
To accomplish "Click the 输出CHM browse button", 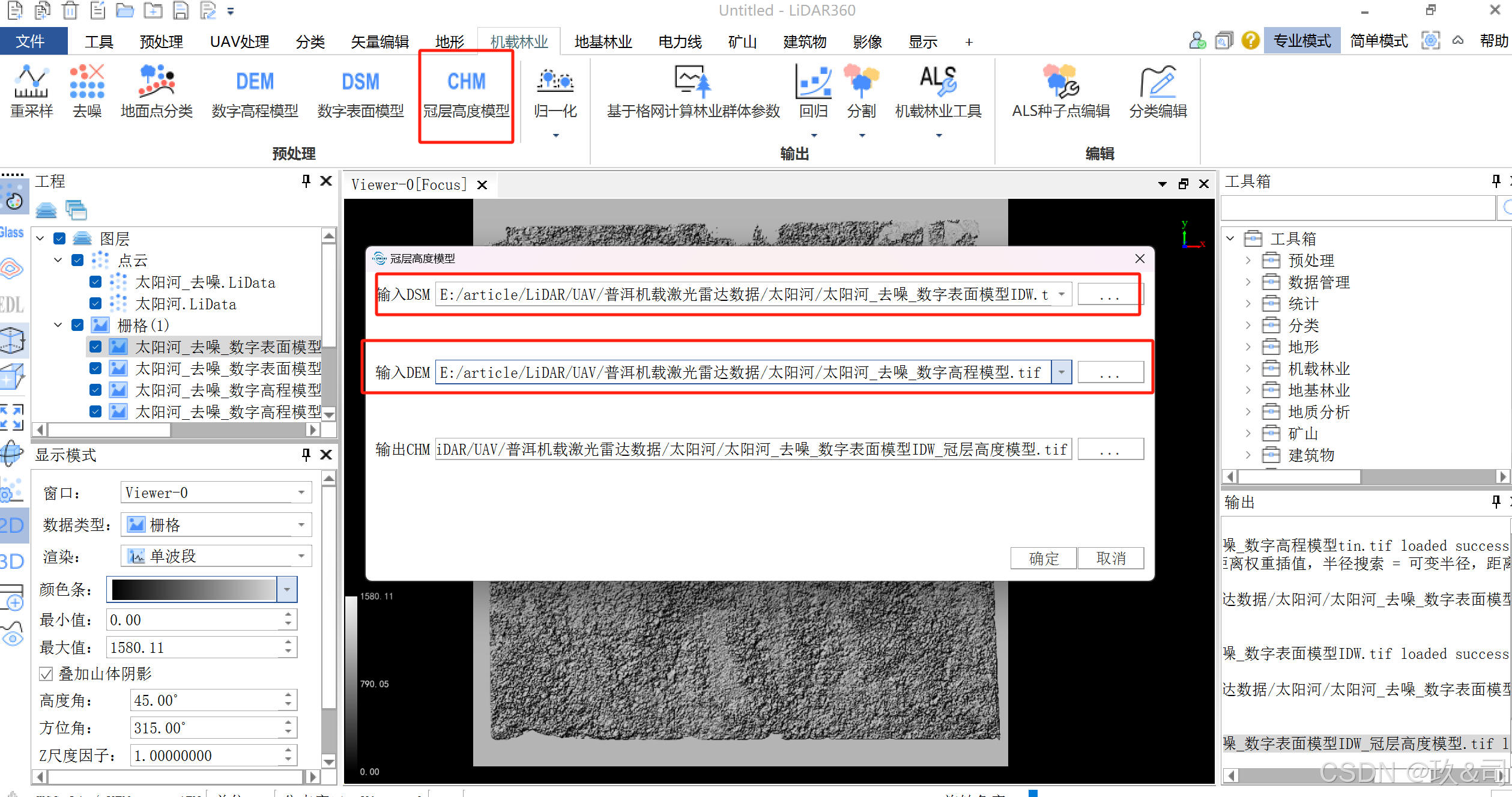I will point(1110,449).
